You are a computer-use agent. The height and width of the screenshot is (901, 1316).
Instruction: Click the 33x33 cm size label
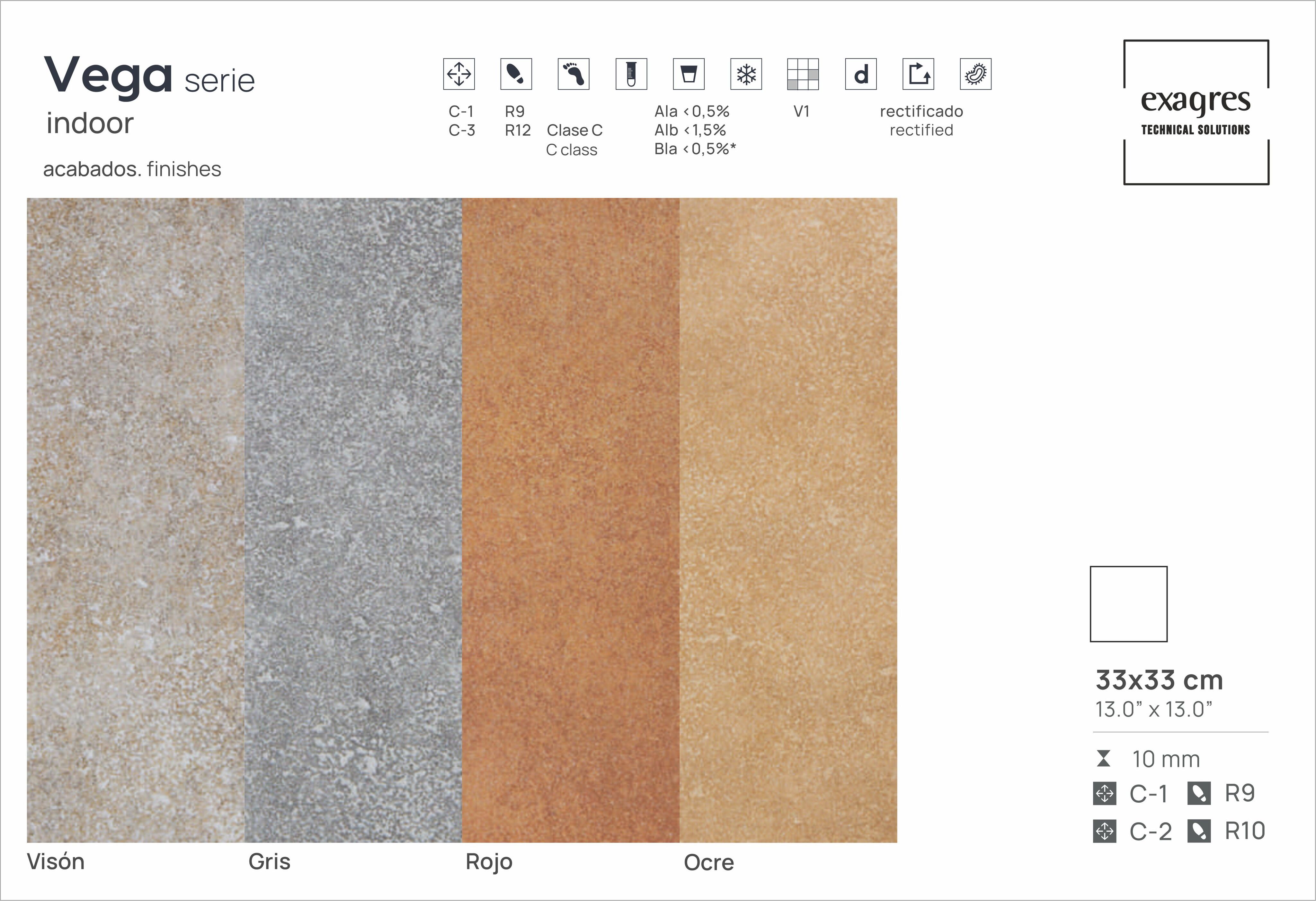coord(1159,680)
